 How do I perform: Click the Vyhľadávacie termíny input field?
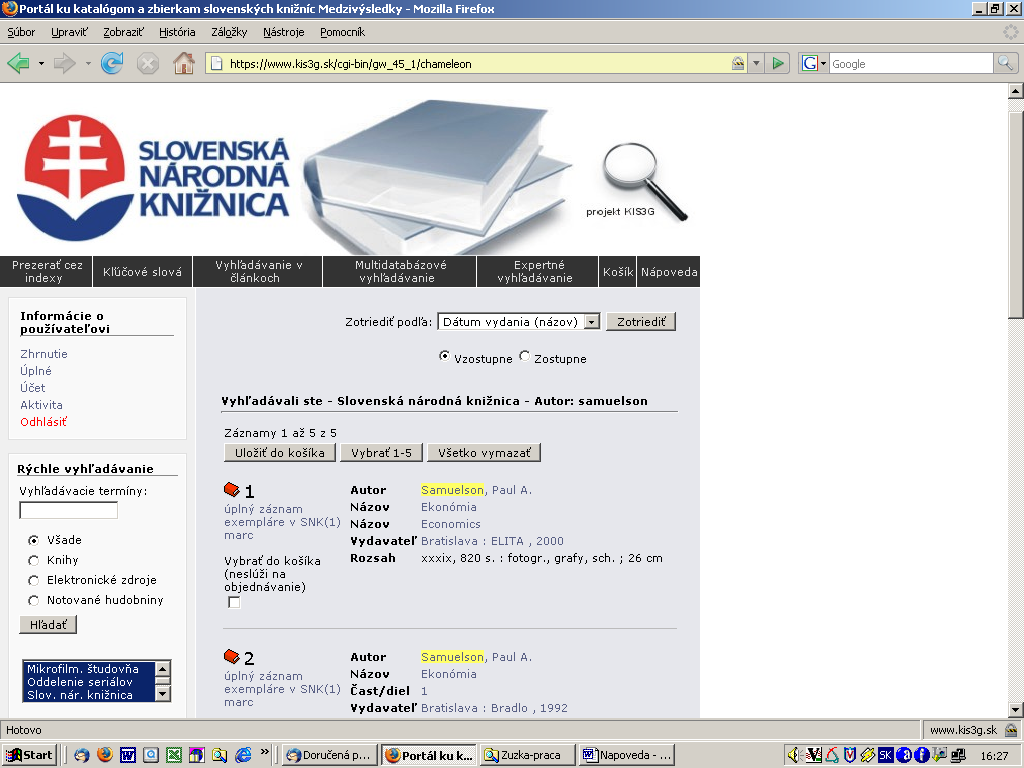click(68, 510)
